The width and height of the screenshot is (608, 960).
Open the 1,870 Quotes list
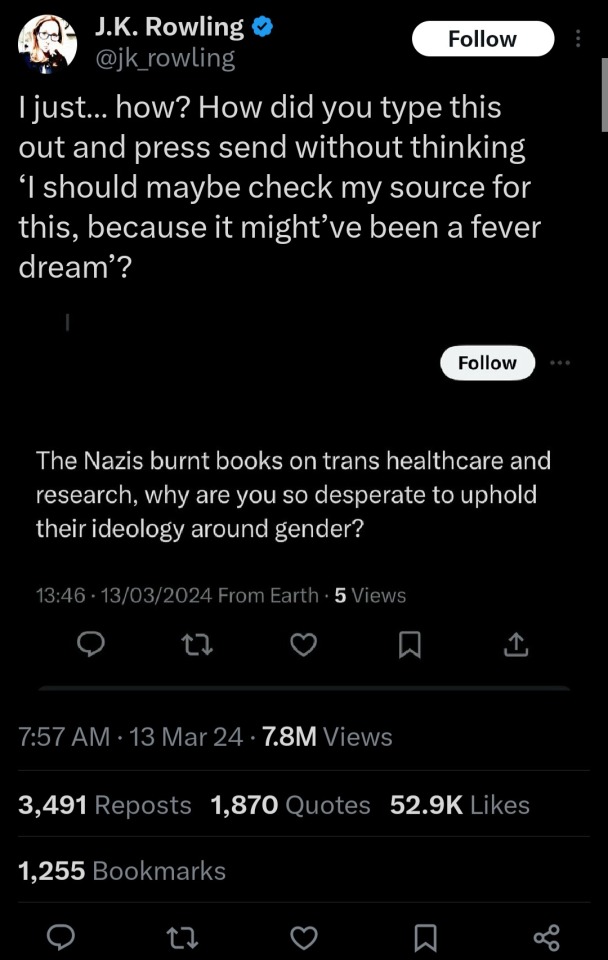pyautogui.click(x=290, y=805)
